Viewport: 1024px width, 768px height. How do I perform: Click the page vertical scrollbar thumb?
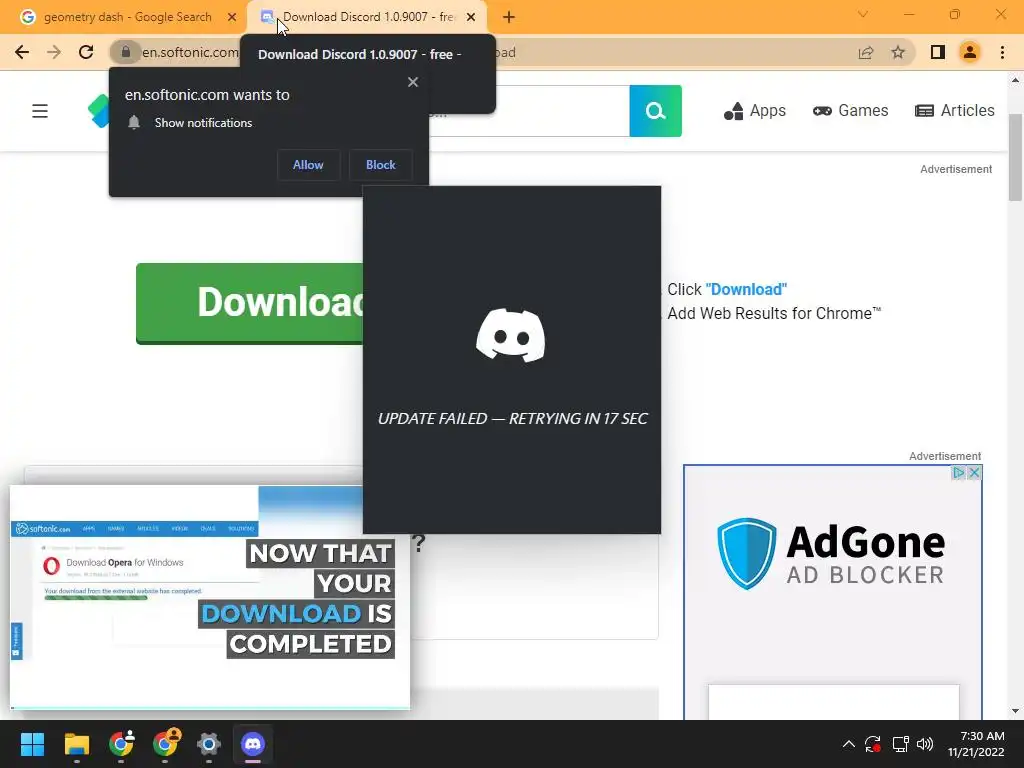[1015, 157]
